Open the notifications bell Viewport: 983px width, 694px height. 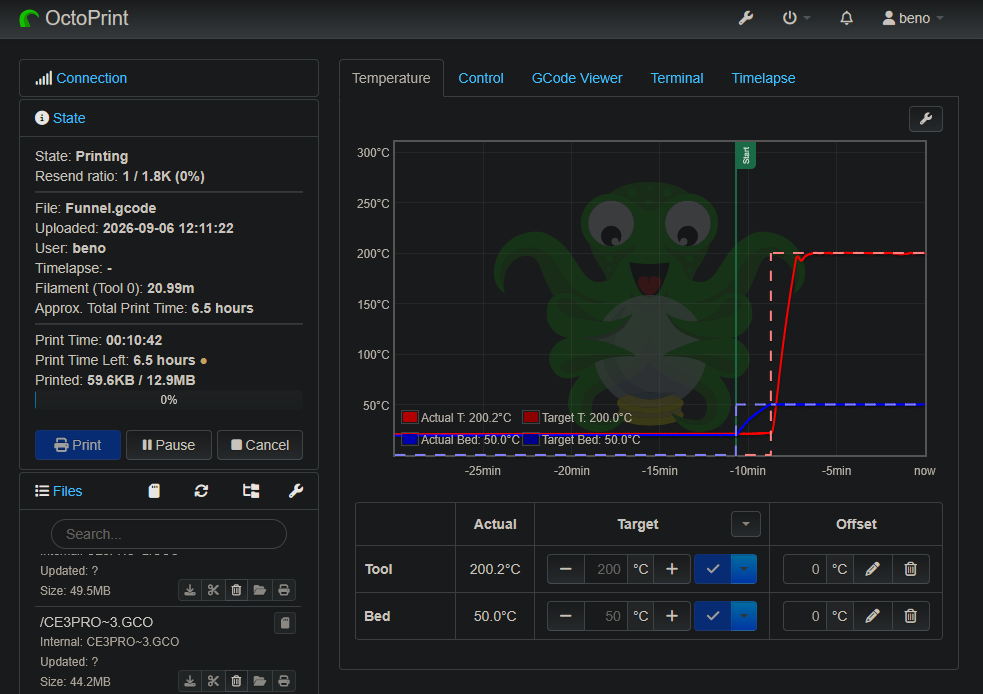tap(846, 18)
